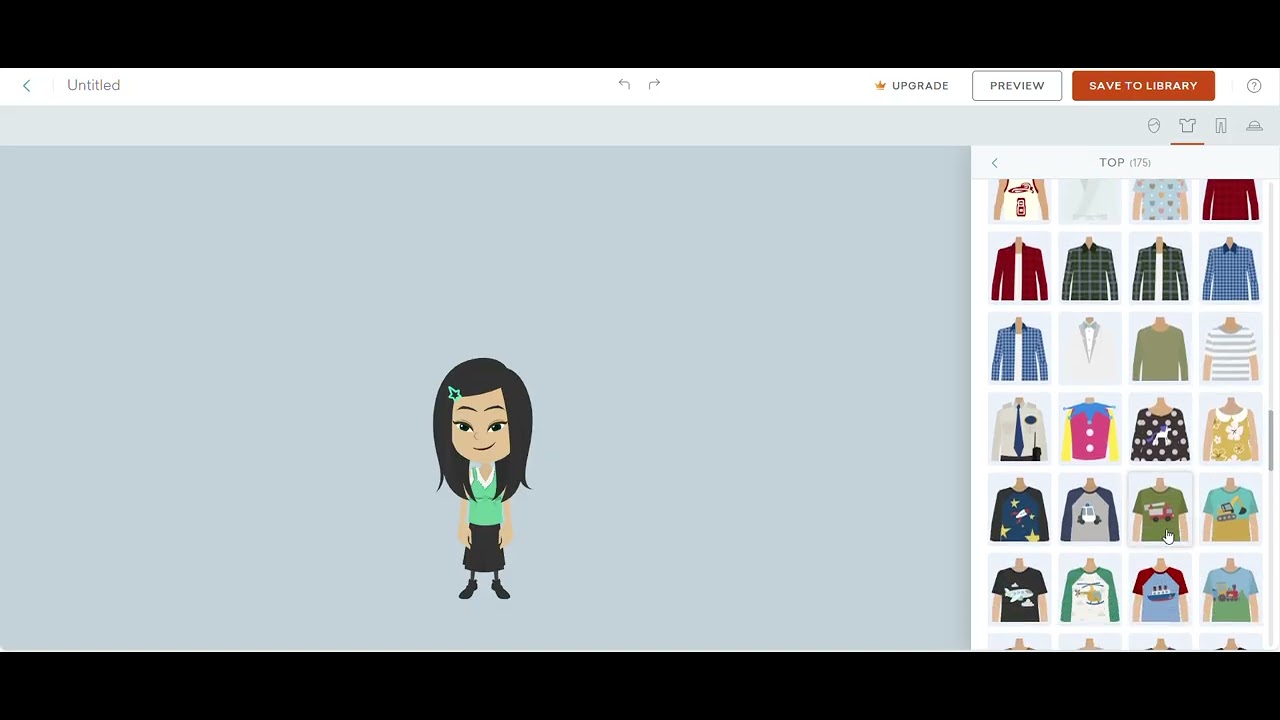Viewport: 1280px width, 720px height.
Task: Go back using the top-left arrow
Action: [27, 86]
